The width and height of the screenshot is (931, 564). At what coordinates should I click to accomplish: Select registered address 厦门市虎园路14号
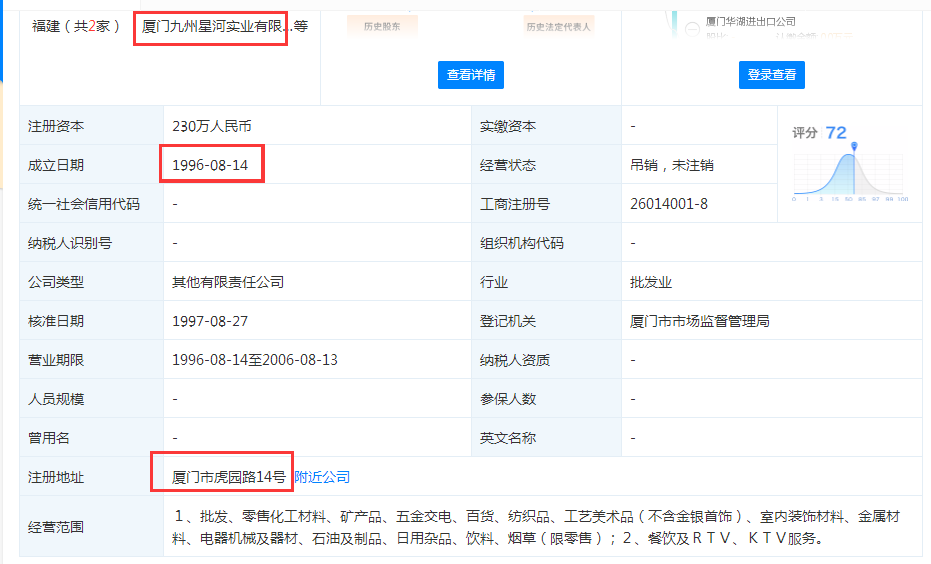pyautogui.click(x=229, y=477)
